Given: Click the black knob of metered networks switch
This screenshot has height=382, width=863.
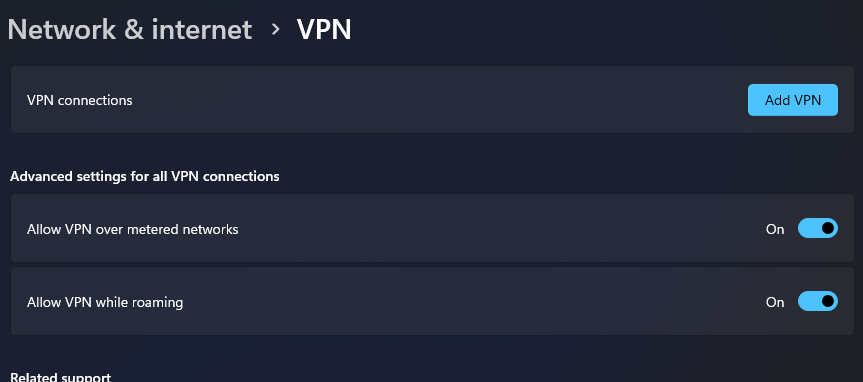Looking at the screenshot, I should 827,228.
